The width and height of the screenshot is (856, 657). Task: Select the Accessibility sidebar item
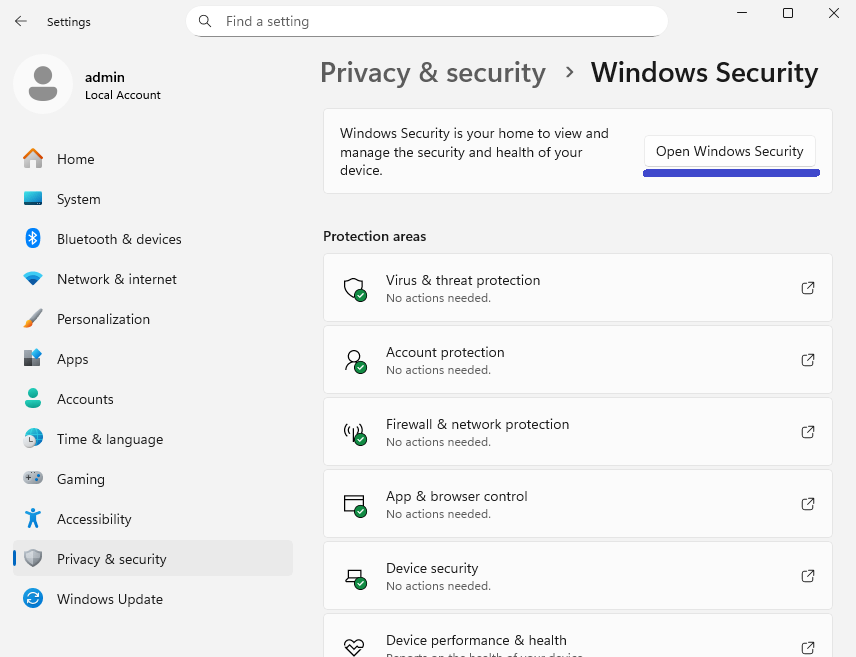94,519
